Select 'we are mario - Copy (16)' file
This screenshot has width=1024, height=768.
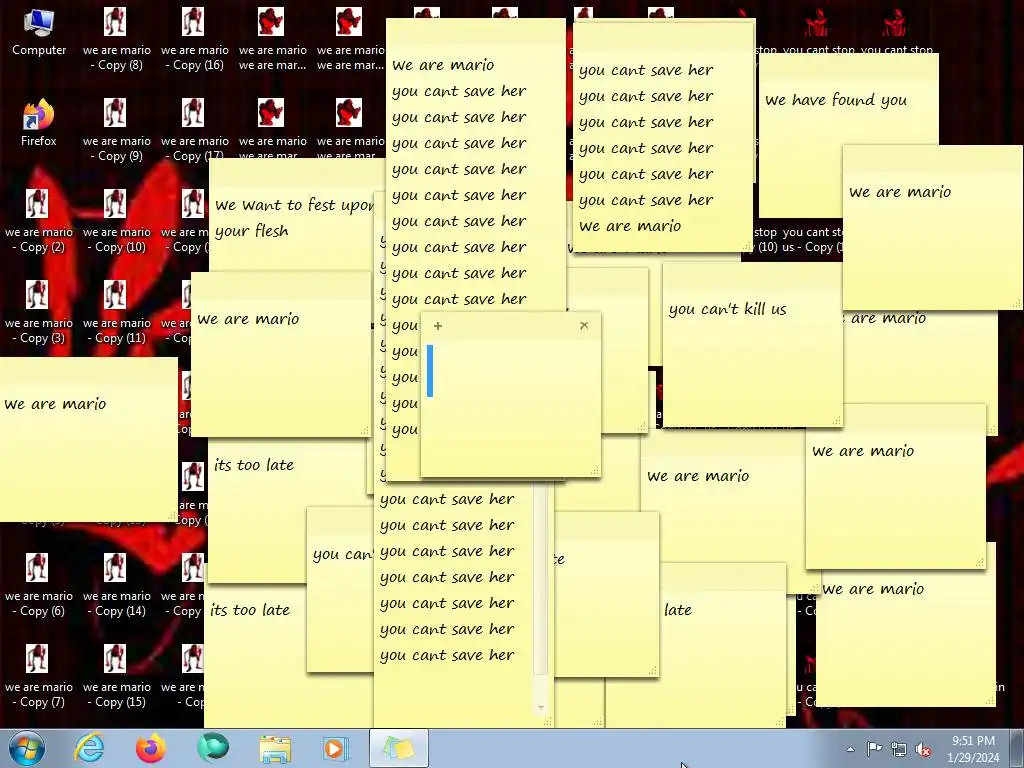click(x=195, y=39)
